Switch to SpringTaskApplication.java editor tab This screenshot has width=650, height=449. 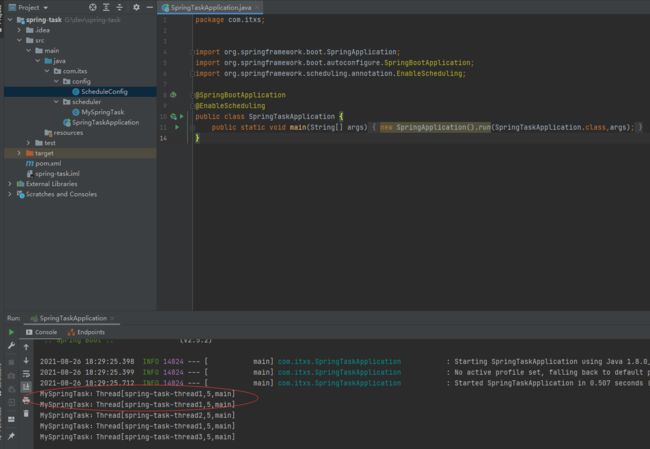(211, 7)
